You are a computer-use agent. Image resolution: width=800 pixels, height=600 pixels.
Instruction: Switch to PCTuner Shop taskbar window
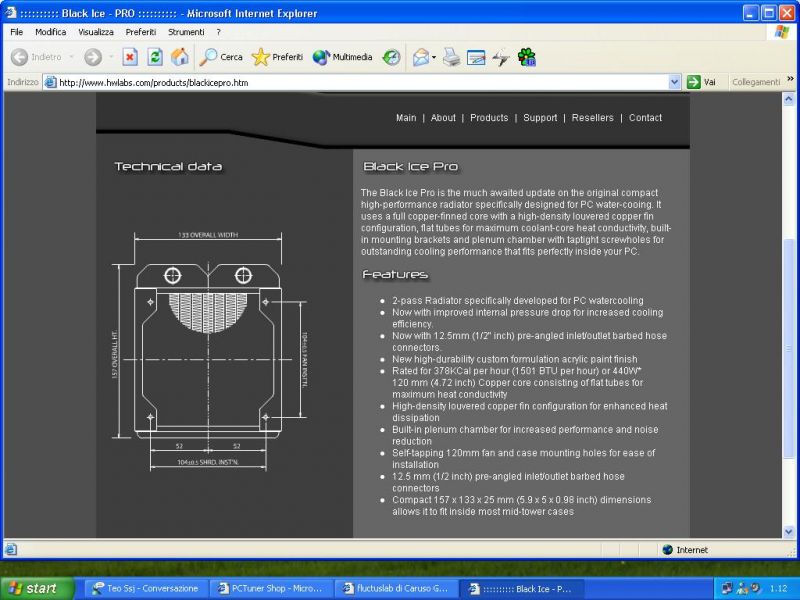[x=271, y=588]
